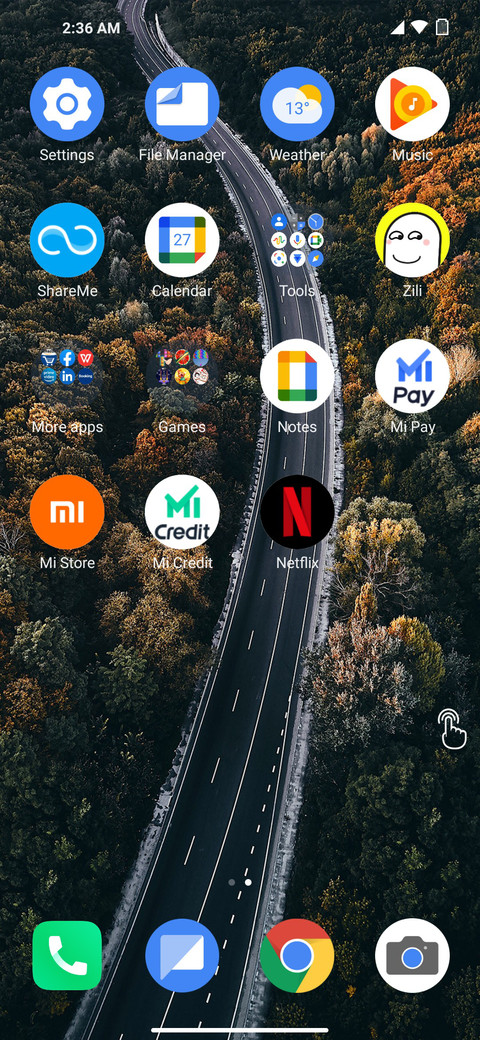Open the Mi Store app
Screen dimensions: 480x1040
[x=67, y=512]
